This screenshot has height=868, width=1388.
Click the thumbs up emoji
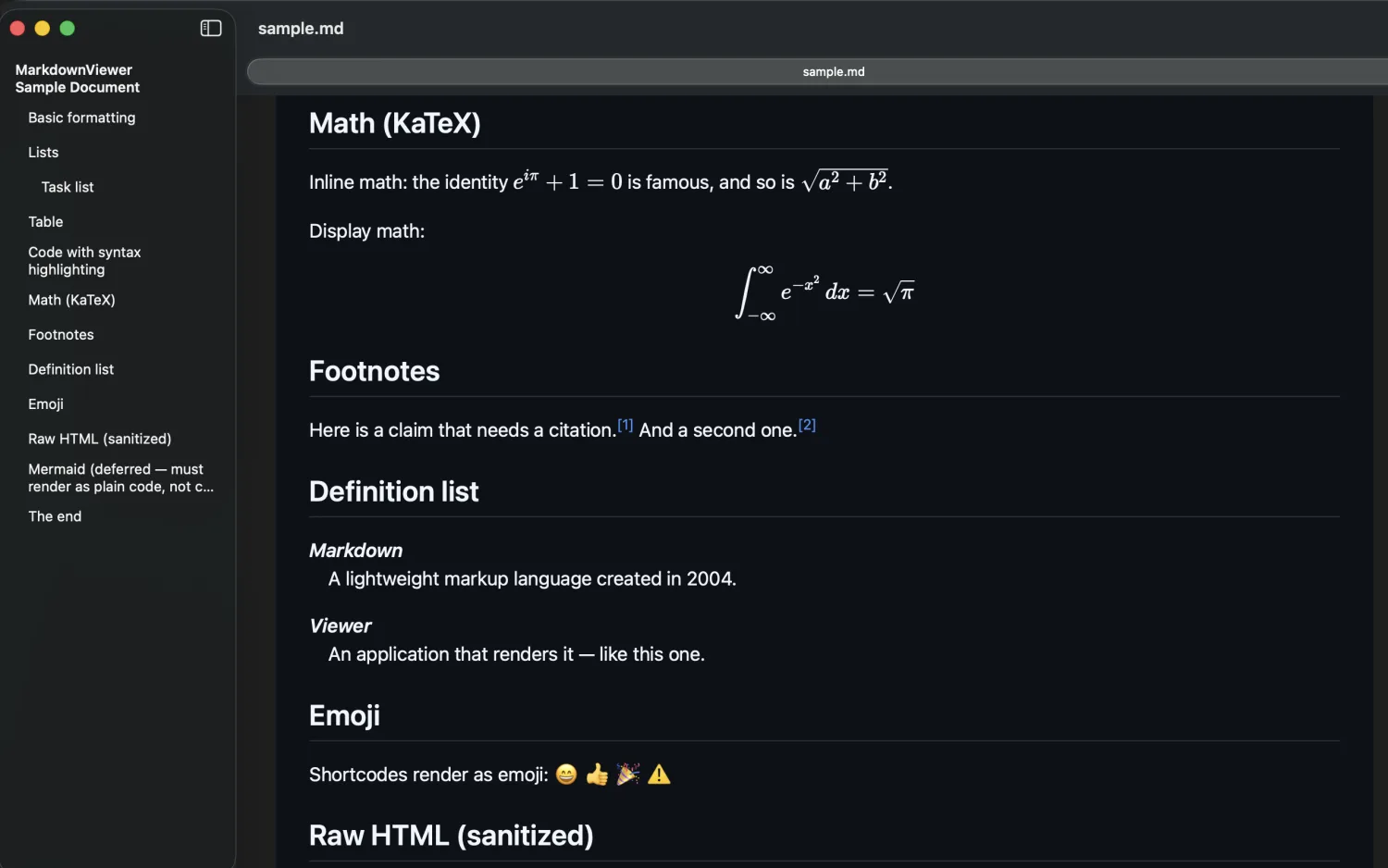[597, 775]
